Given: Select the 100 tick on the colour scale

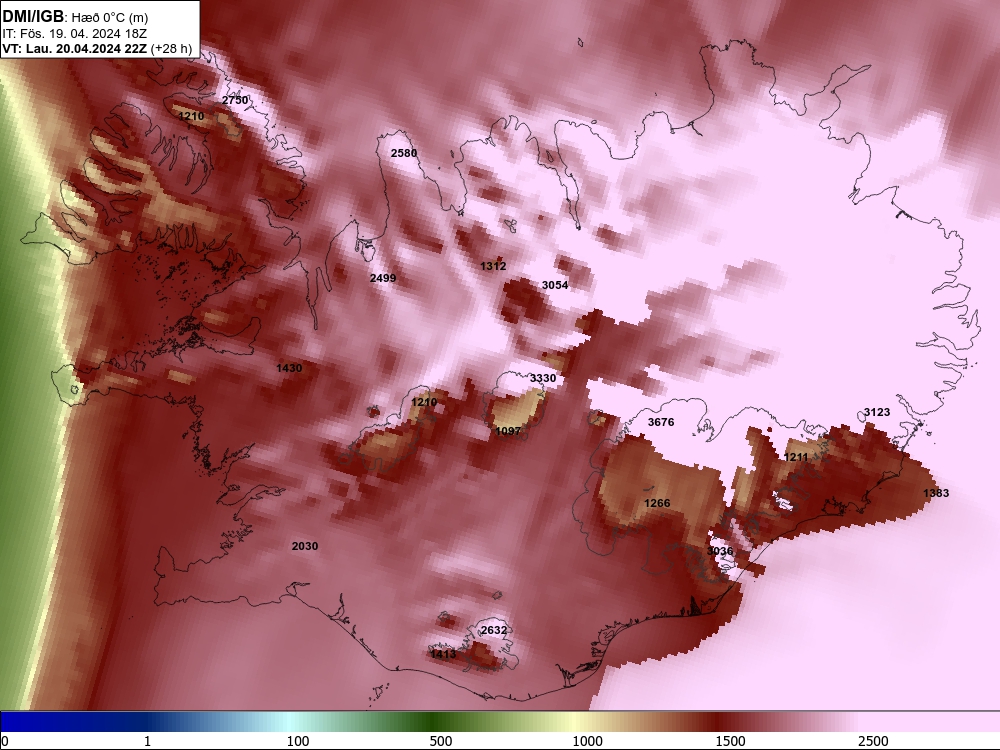Looking at the screenshot, I should [x=298, y=741].
